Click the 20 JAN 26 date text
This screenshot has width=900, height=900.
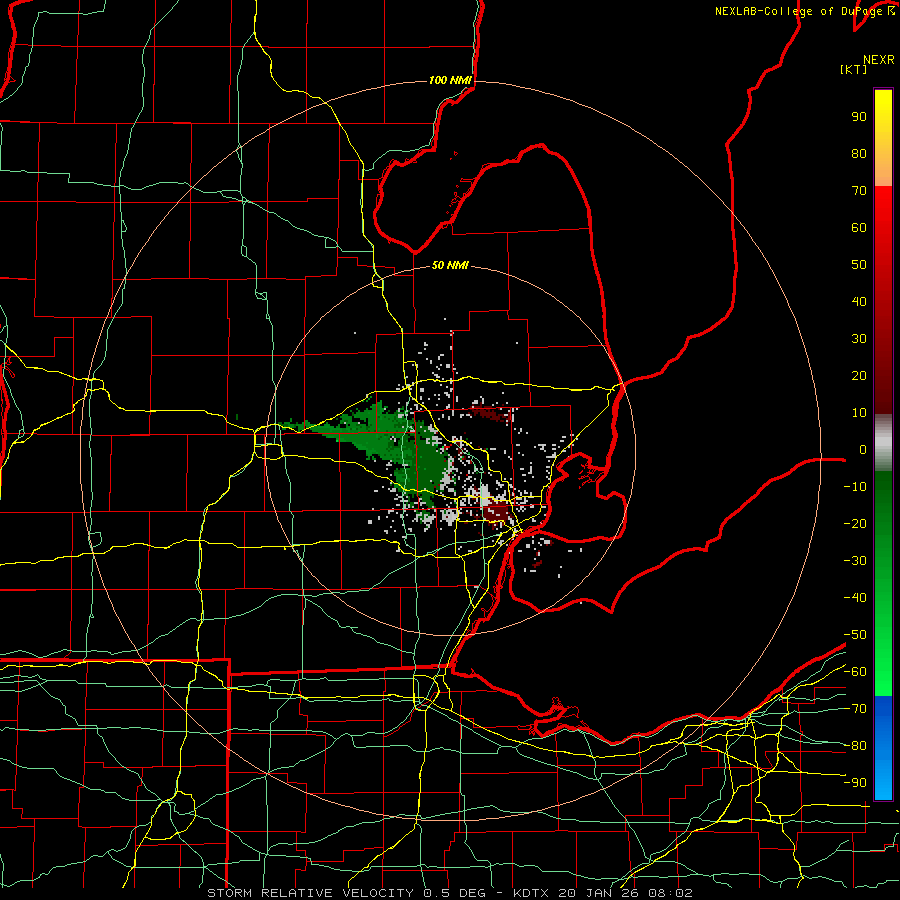(x=598, y=893)
